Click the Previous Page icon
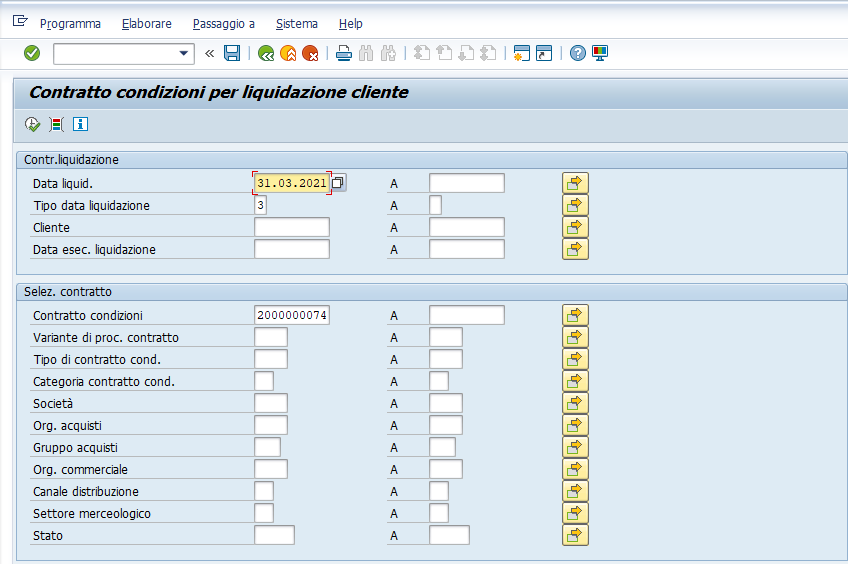This screenshot has width=848, height=564. point(444,53)
